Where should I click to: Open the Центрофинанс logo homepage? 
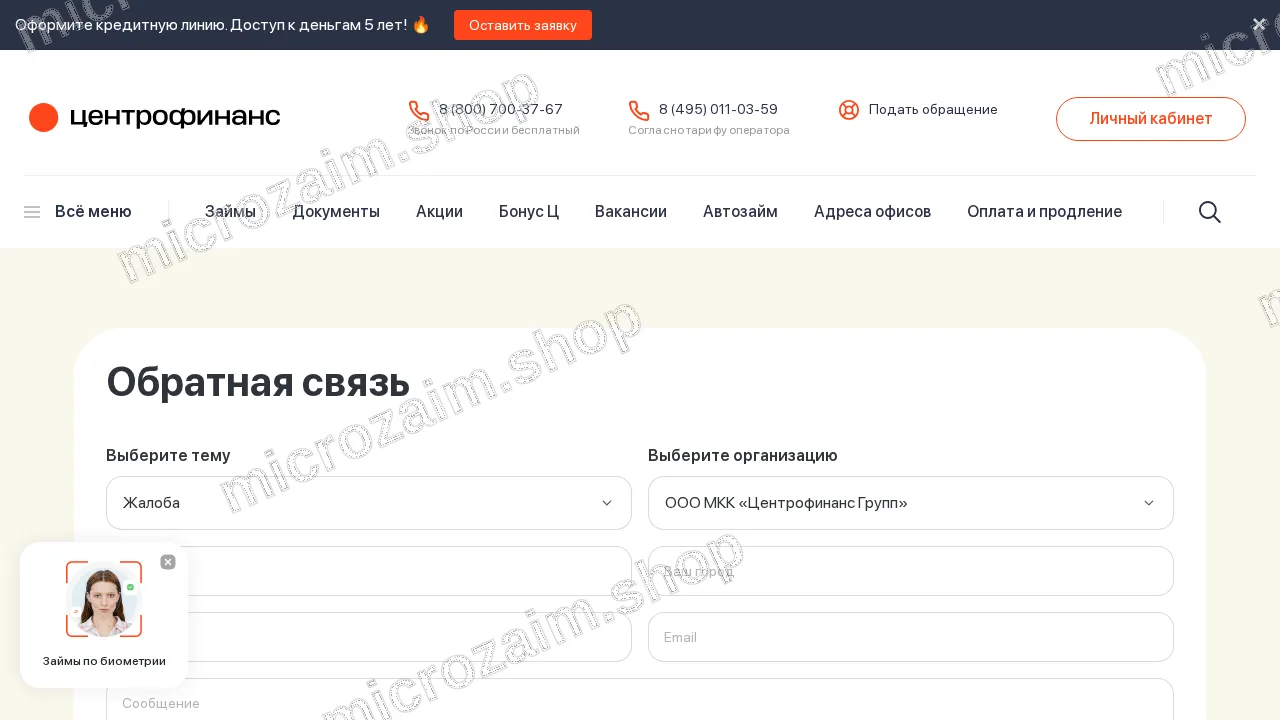pyautogui.click(x=155, y=117)
